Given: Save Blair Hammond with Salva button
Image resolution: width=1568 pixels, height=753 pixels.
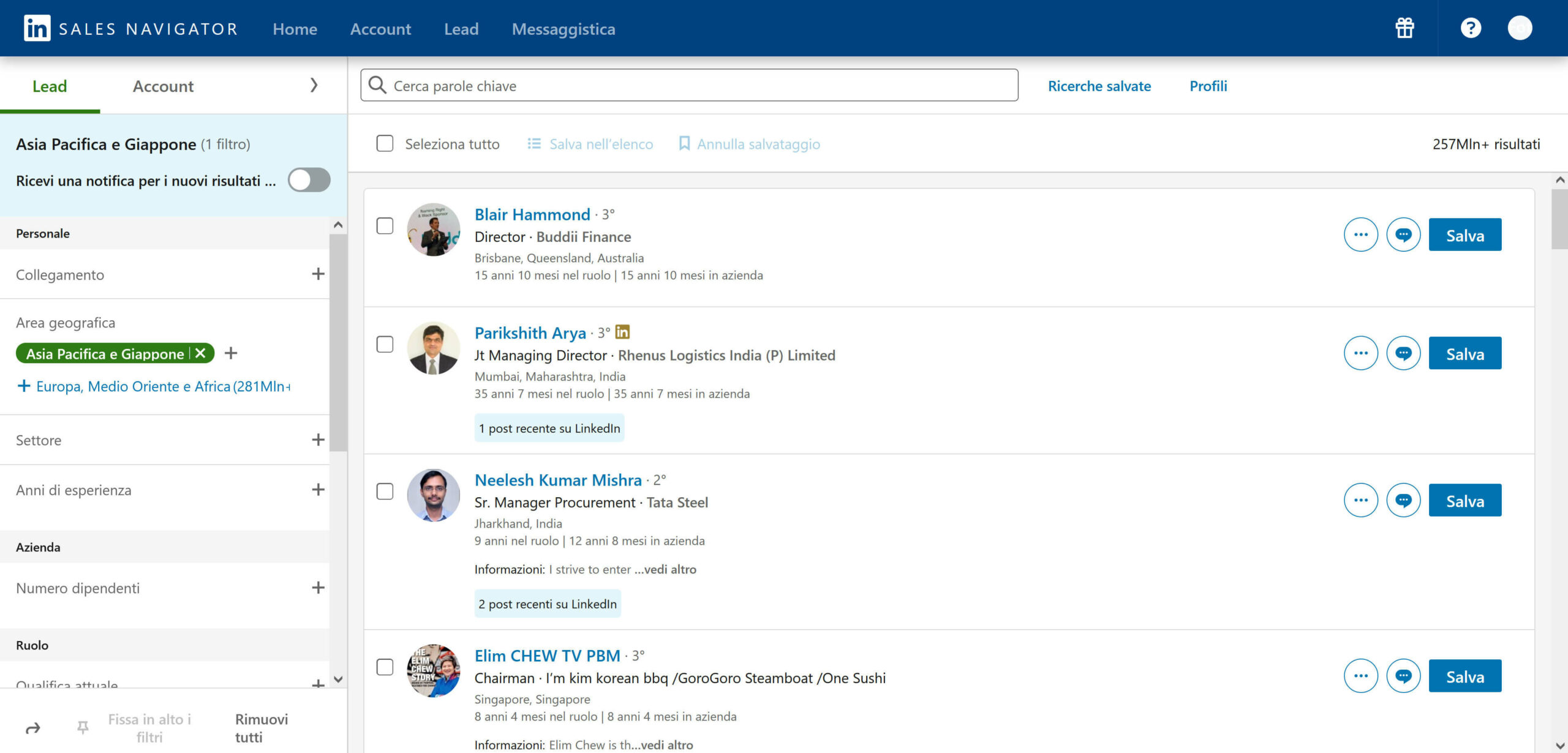Looking at the screenshot, I should tap(1465, 234).
